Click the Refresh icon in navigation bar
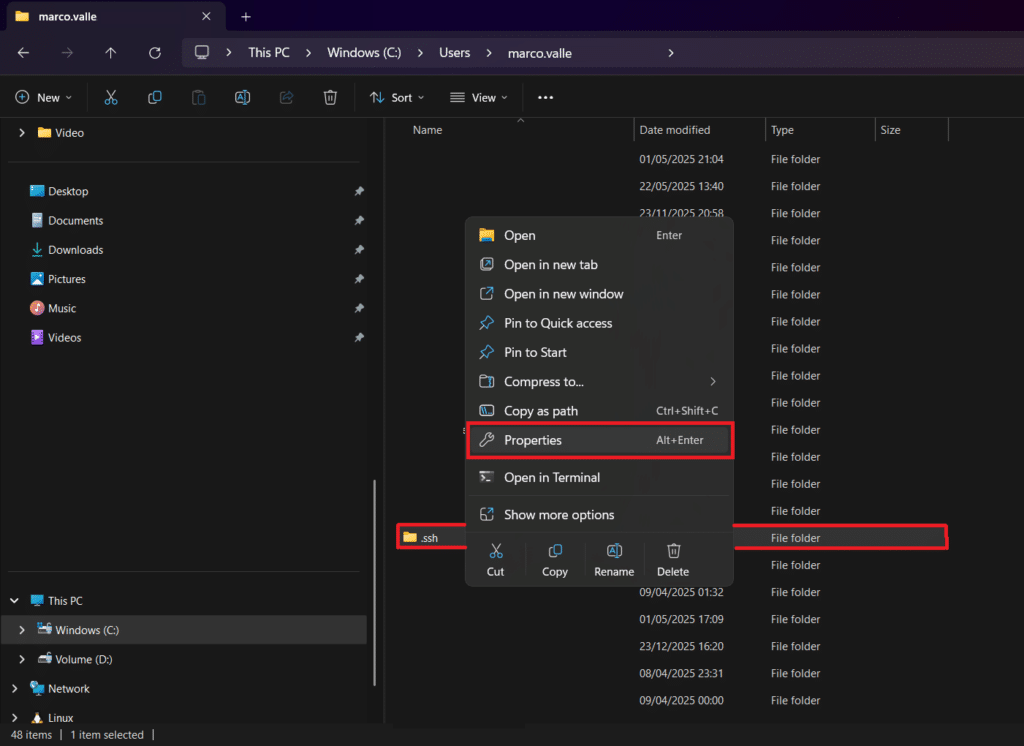The image size is (1024, 746). [x=154, y=53]
